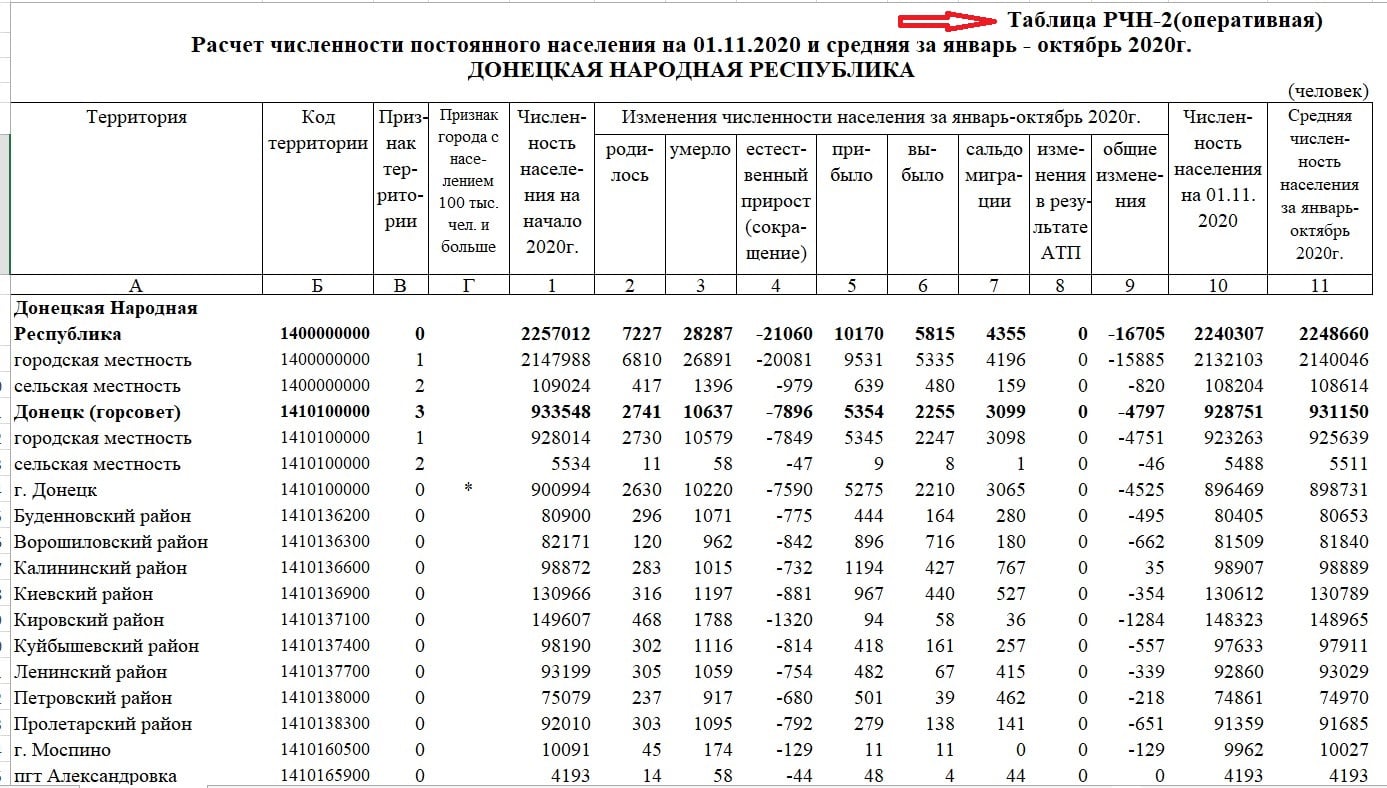
Task: Select the 'Ворошиловский район' row label
Action: (111, 542)
